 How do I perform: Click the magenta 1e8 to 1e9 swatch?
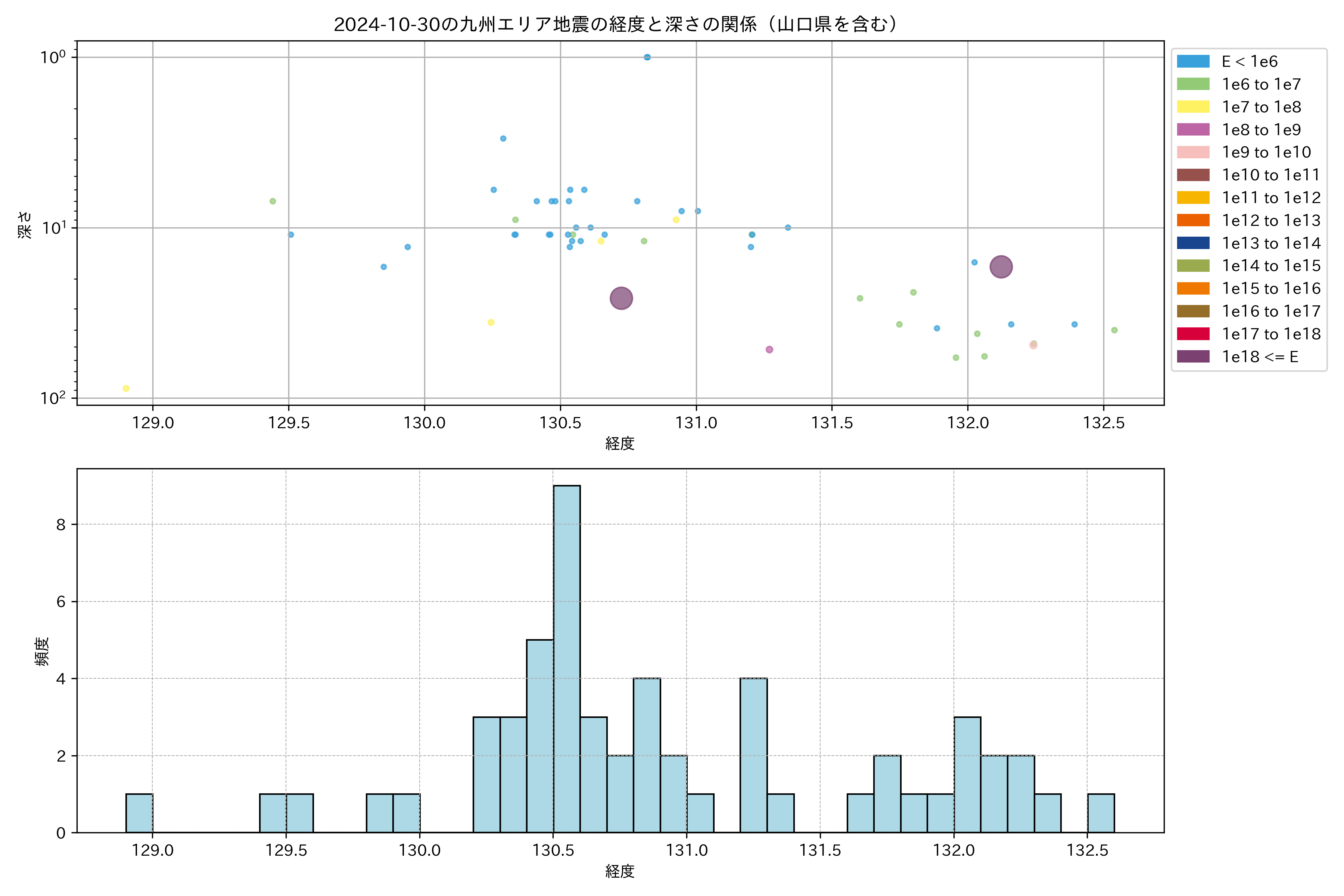[1193, 130]
